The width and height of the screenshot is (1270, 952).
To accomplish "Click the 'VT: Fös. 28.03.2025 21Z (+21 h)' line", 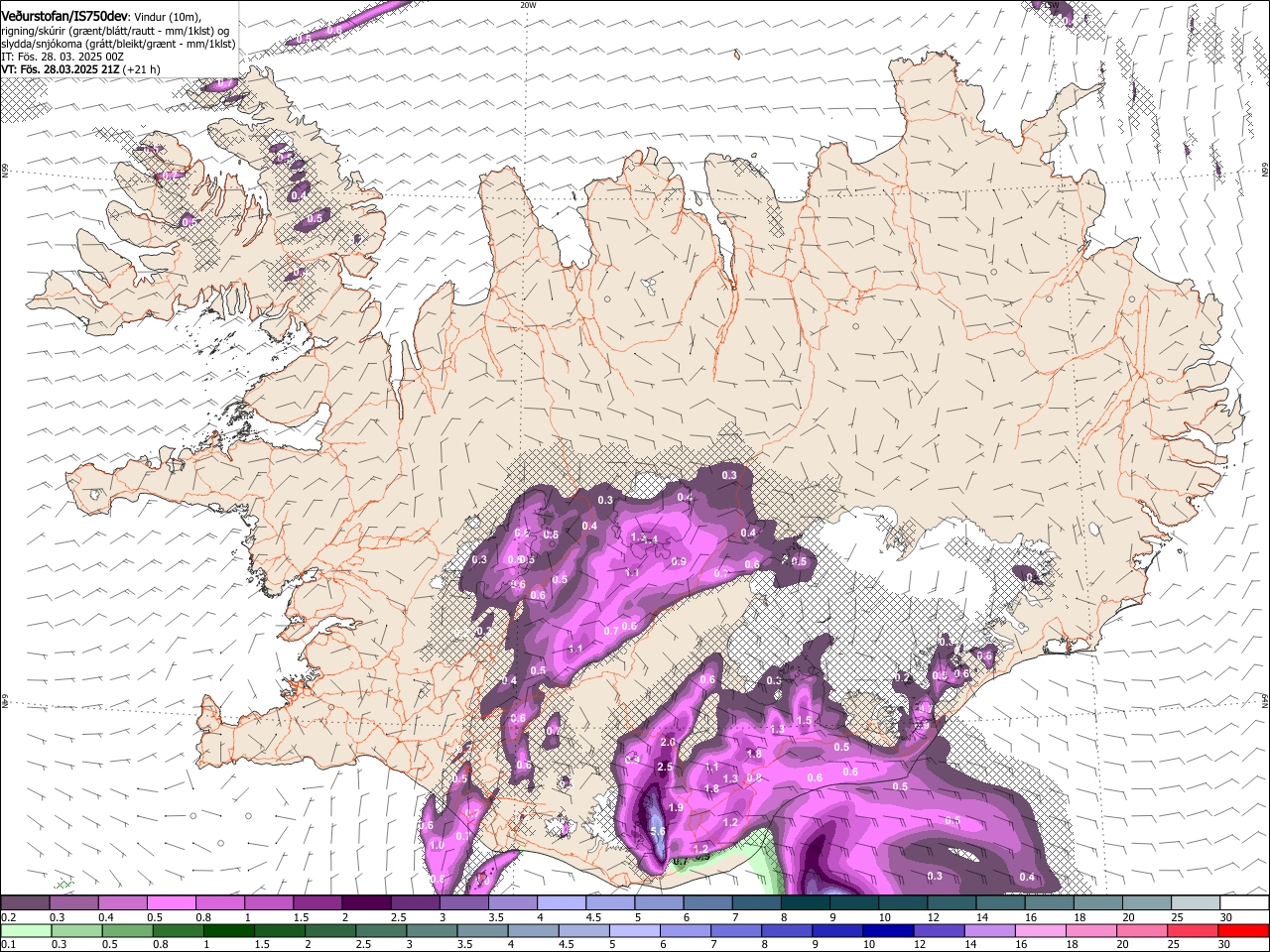I will 80,69.
